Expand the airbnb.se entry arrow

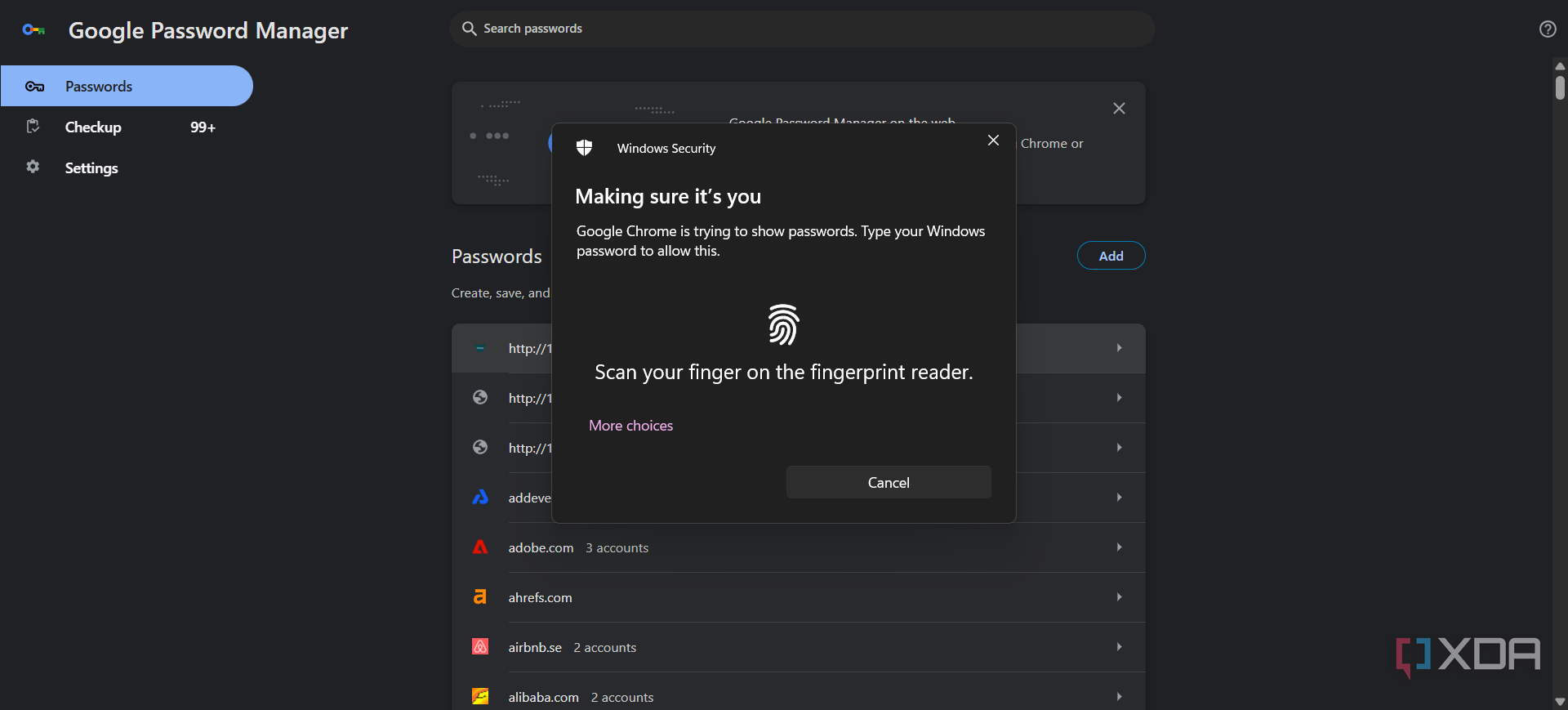click(1119, 647)
